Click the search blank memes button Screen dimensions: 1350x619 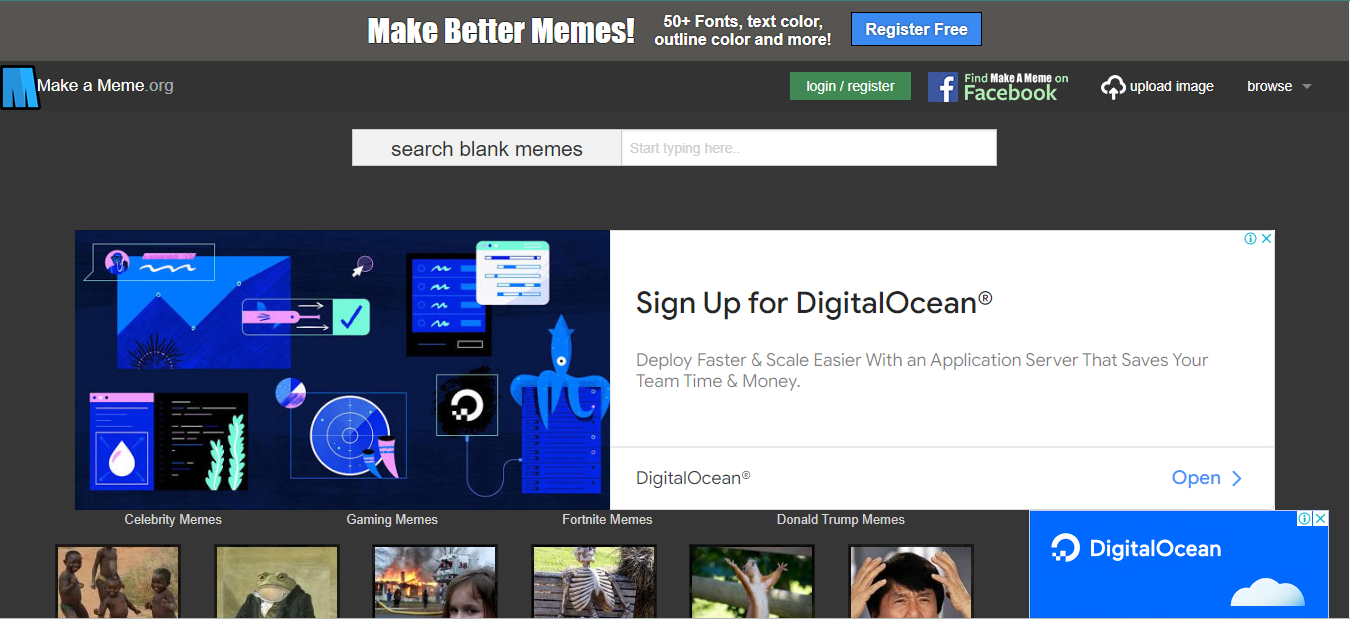click(487, 148)
